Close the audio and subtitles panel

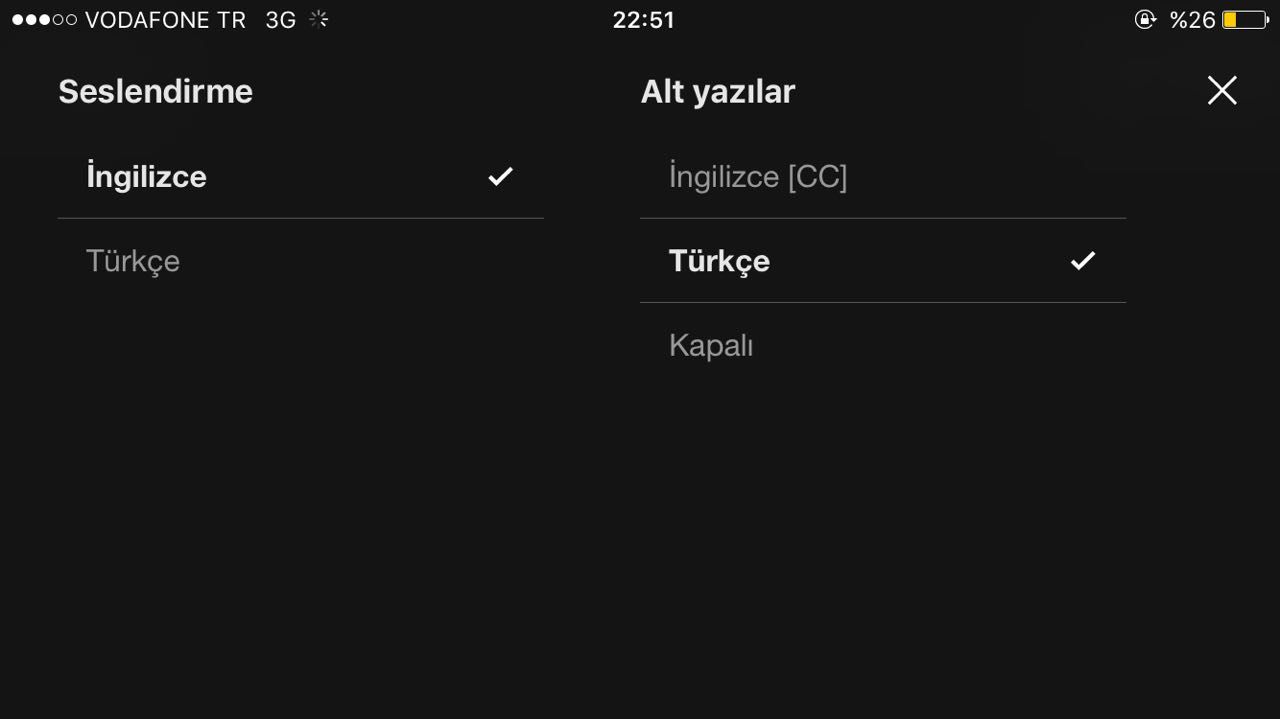(x=1221, y=91)
